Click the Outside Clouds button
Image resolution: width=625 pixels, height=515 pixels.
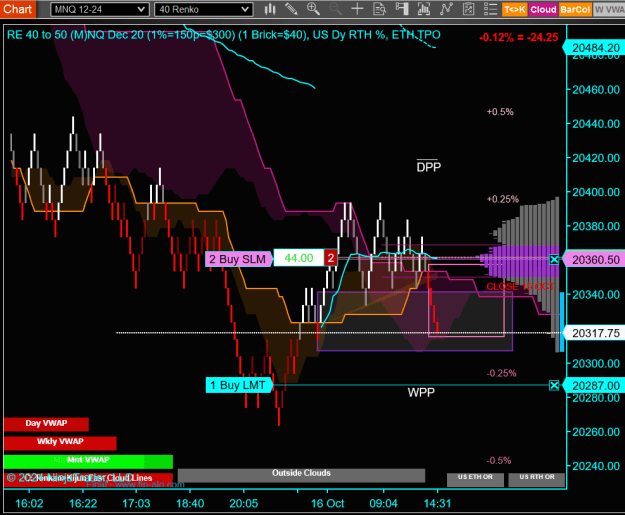[x=301, y=475]
